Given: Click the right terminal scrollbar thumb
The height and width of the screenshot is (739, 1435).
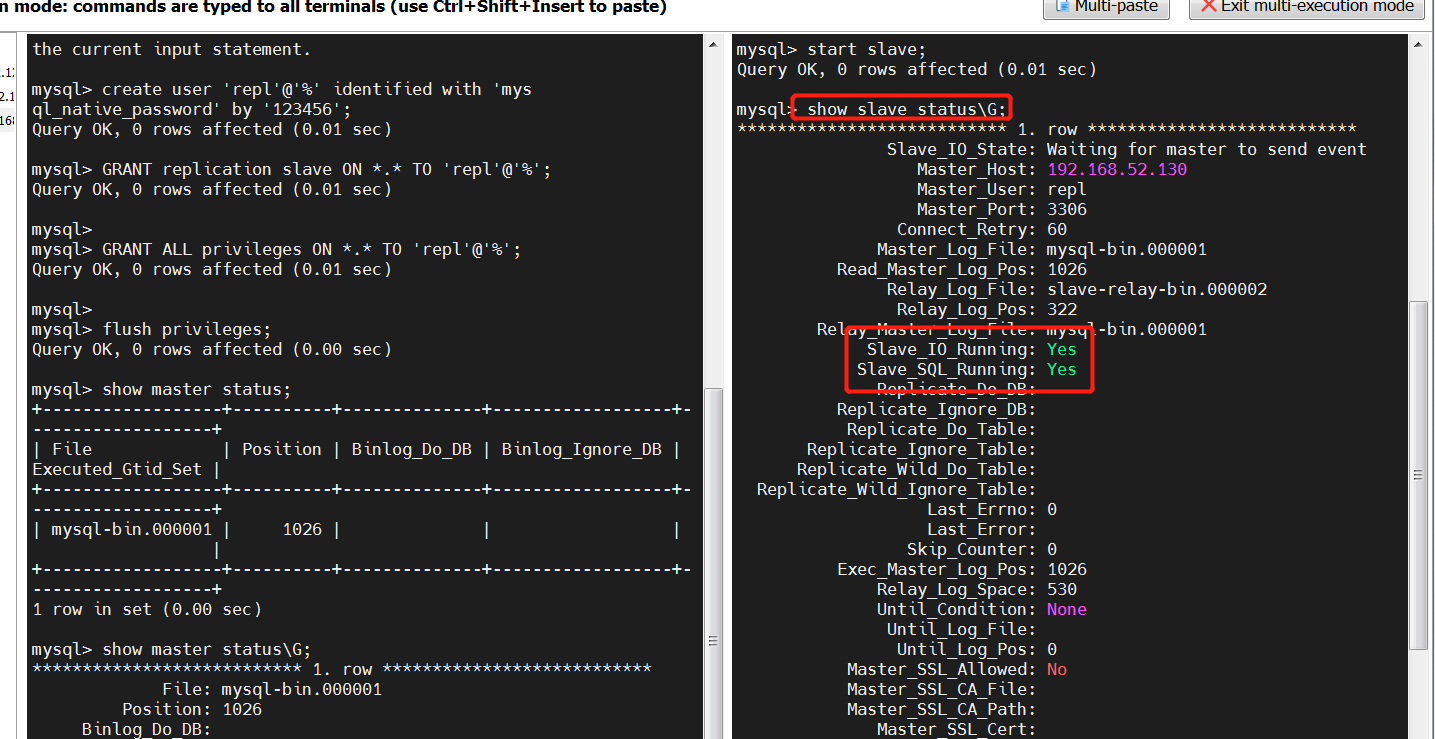Looking at the screenshot, I should [1419, 475].
